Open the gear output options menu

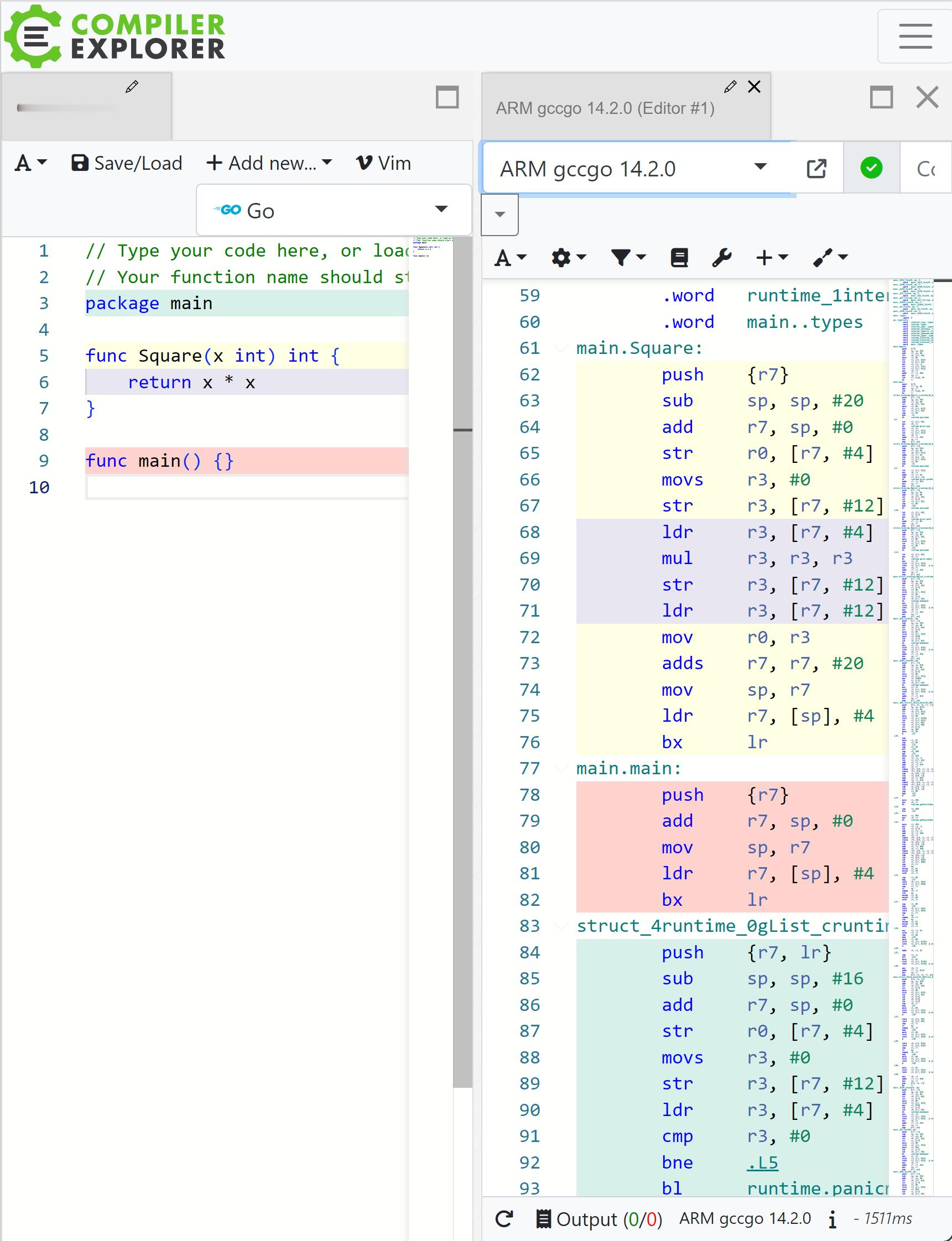tap(568, 258)
